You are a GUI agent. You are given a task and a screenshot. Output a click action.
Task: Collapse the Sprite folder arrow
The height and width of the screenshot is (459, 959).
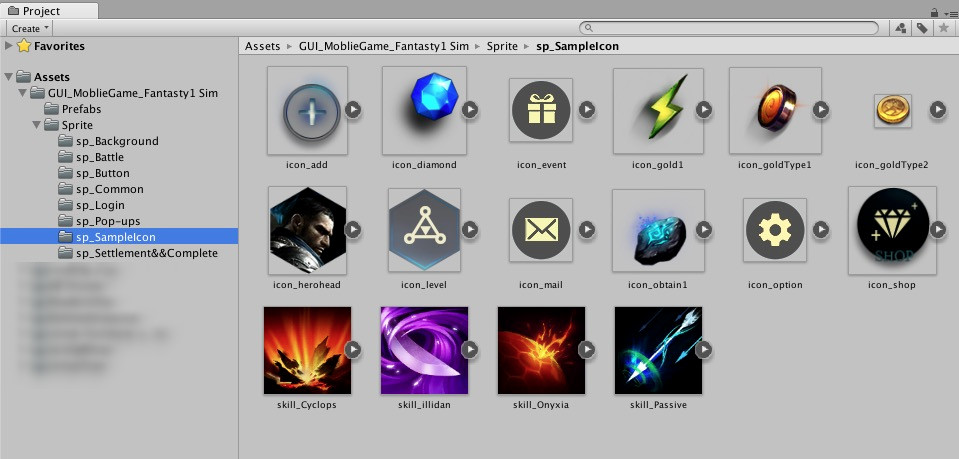point(37,125)
